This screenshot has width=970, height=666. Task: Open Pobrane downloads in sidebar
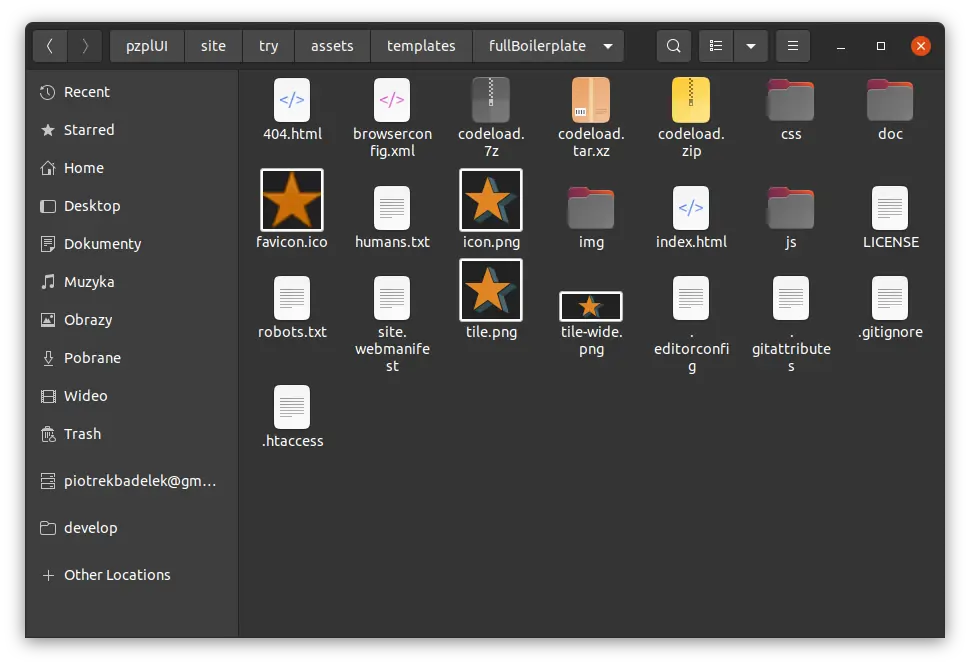(x=92, y=358)
